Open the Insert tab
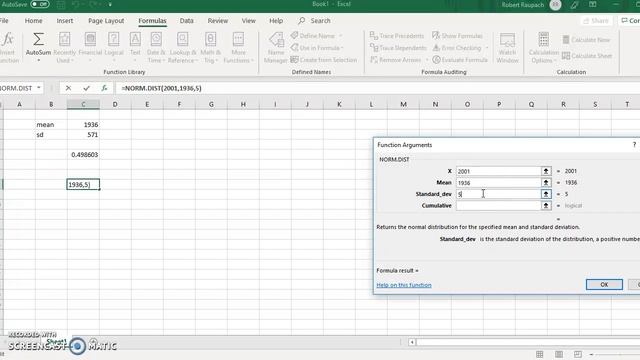The width and height of the screenshot is (640, 360). pos(64,20)
